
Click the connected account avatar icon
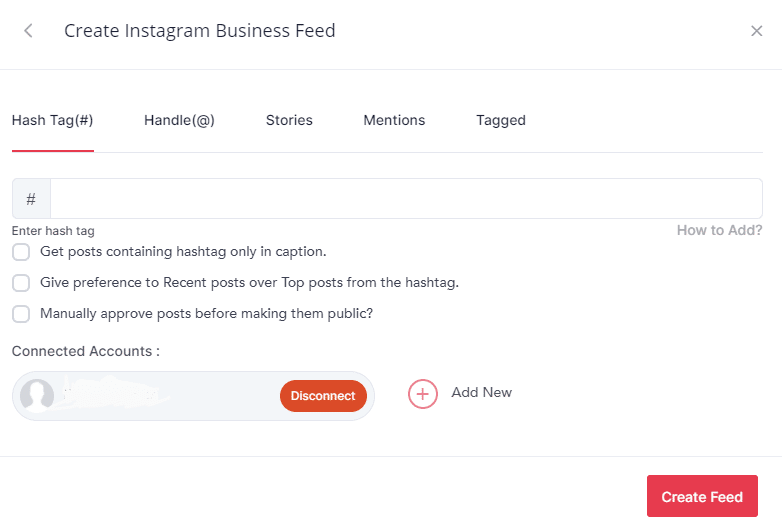(37, 396)
